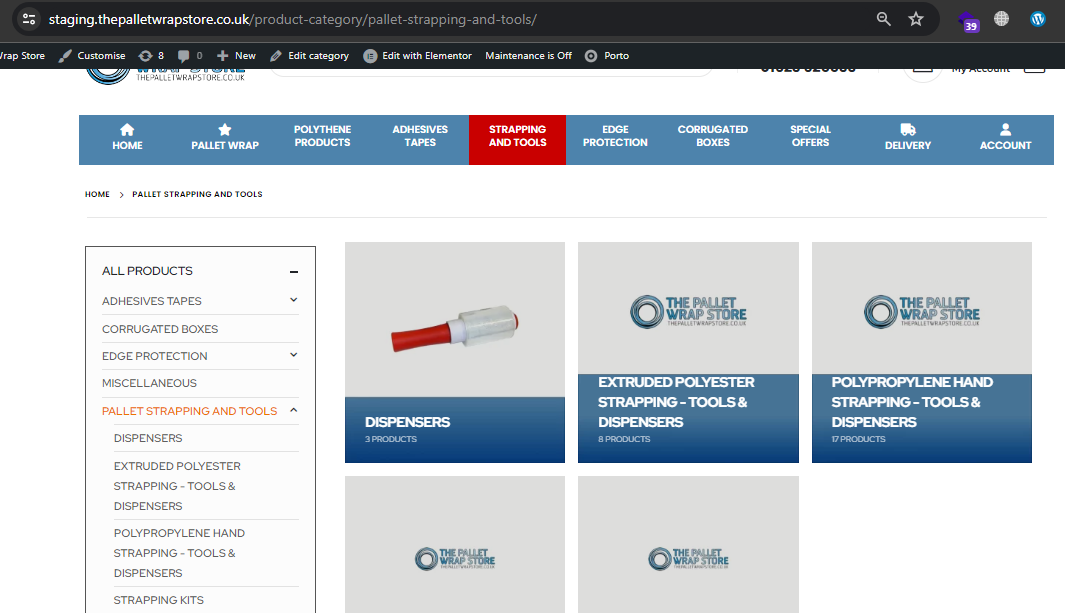
Task: Open Special Offers navigation item
Action: pos(810,136)
